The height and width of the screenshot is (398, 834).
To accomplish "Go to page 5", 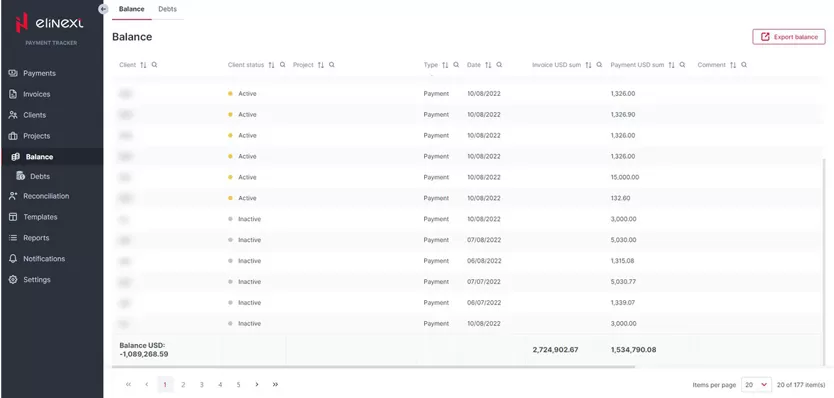I will (x=238, y=384).
